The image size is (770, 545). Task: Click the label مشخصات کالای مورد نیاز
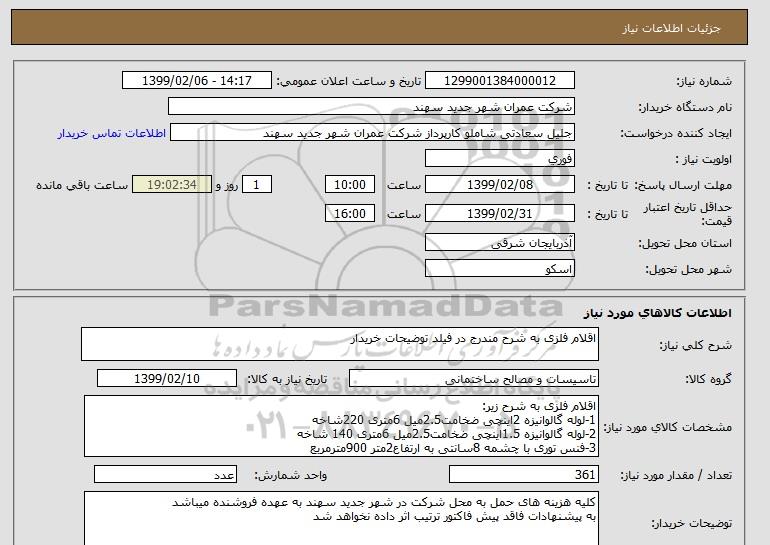tap(667, 427)
